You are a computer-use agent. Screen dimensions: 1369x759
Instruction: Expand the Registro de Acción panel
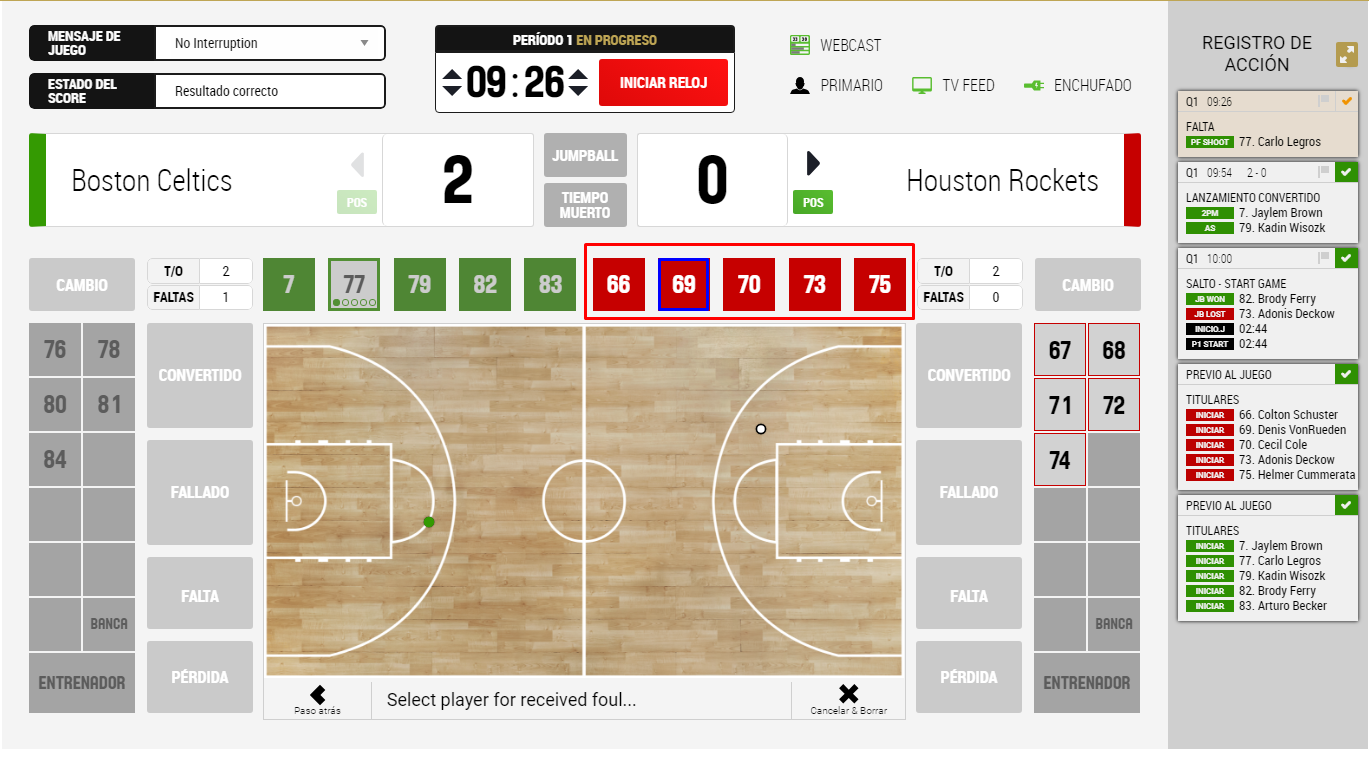[1347, 54]
